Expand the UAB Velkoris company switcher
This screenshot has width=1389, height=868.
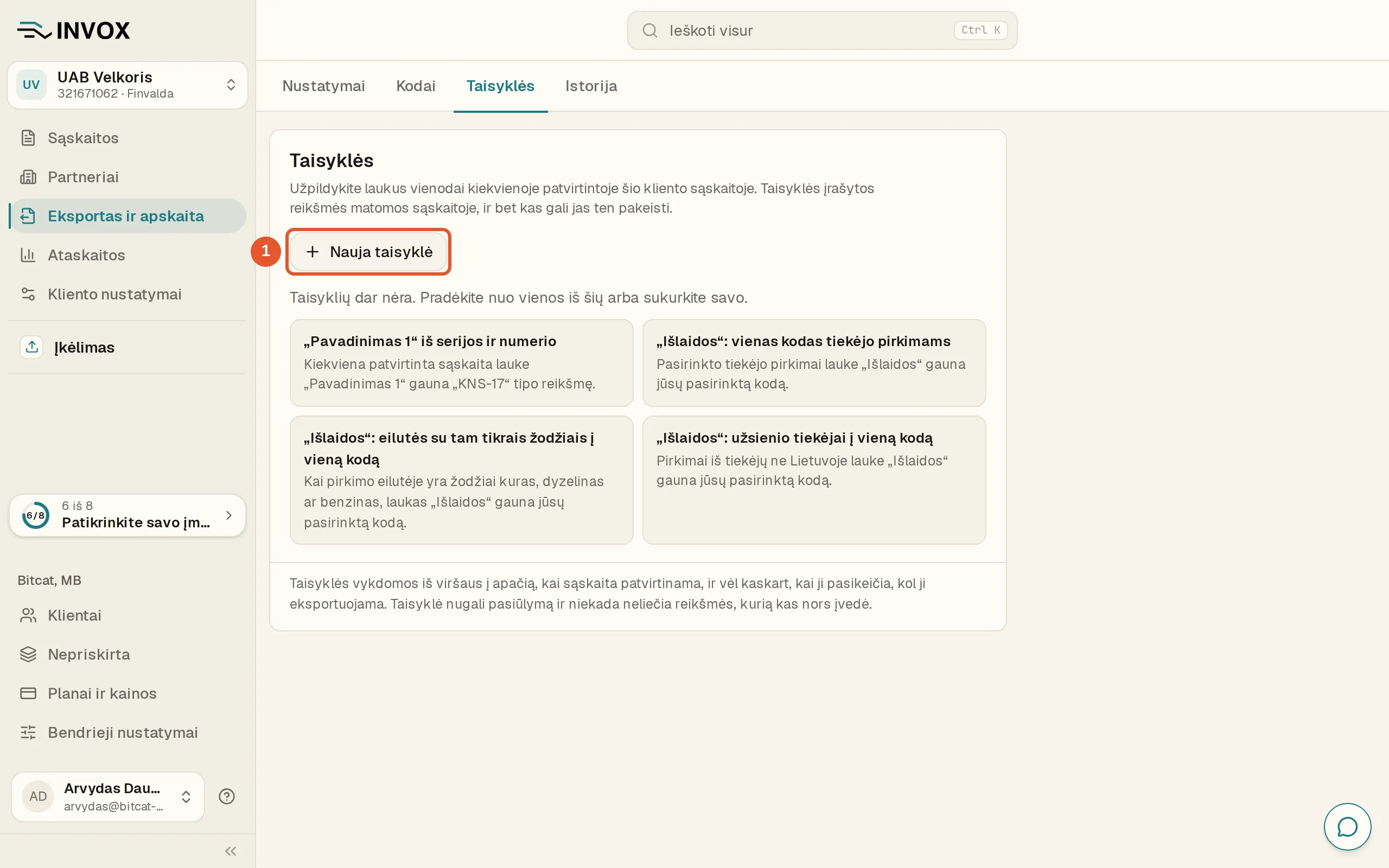(128, 85)
